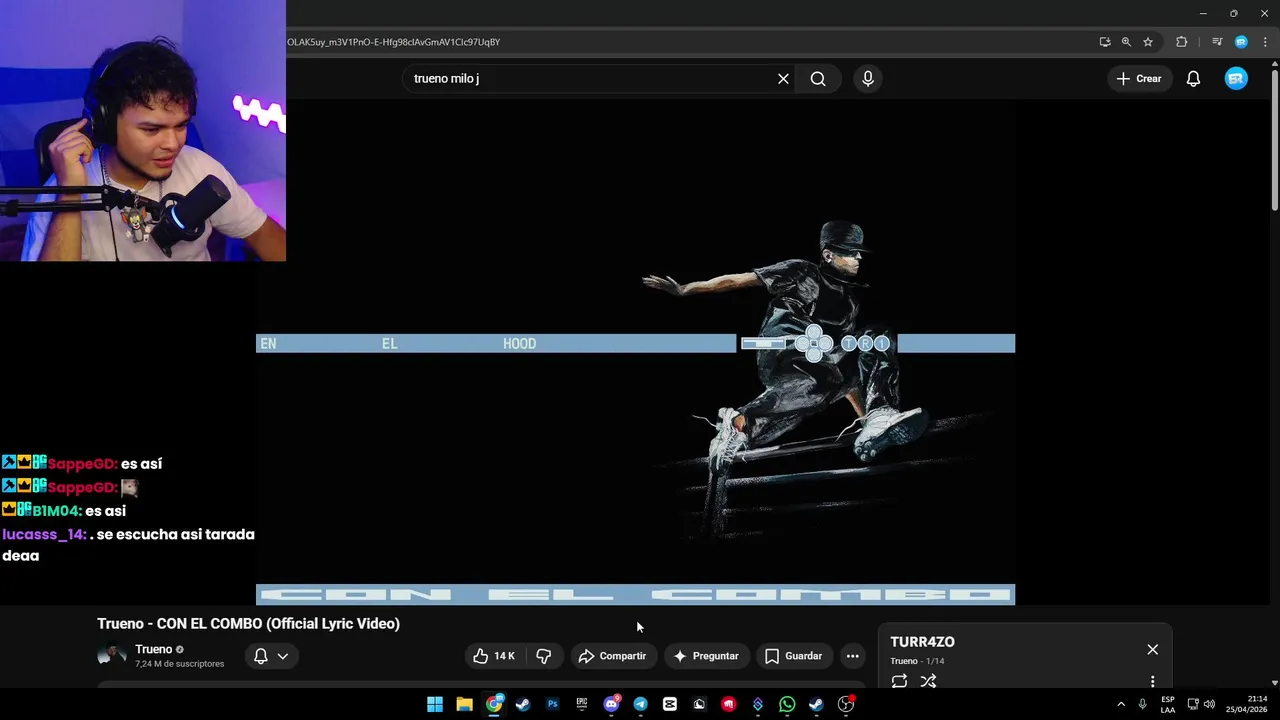Open File Explorer from taskbar
This screenshot has height=720, width=1280.
coord(464,704)
